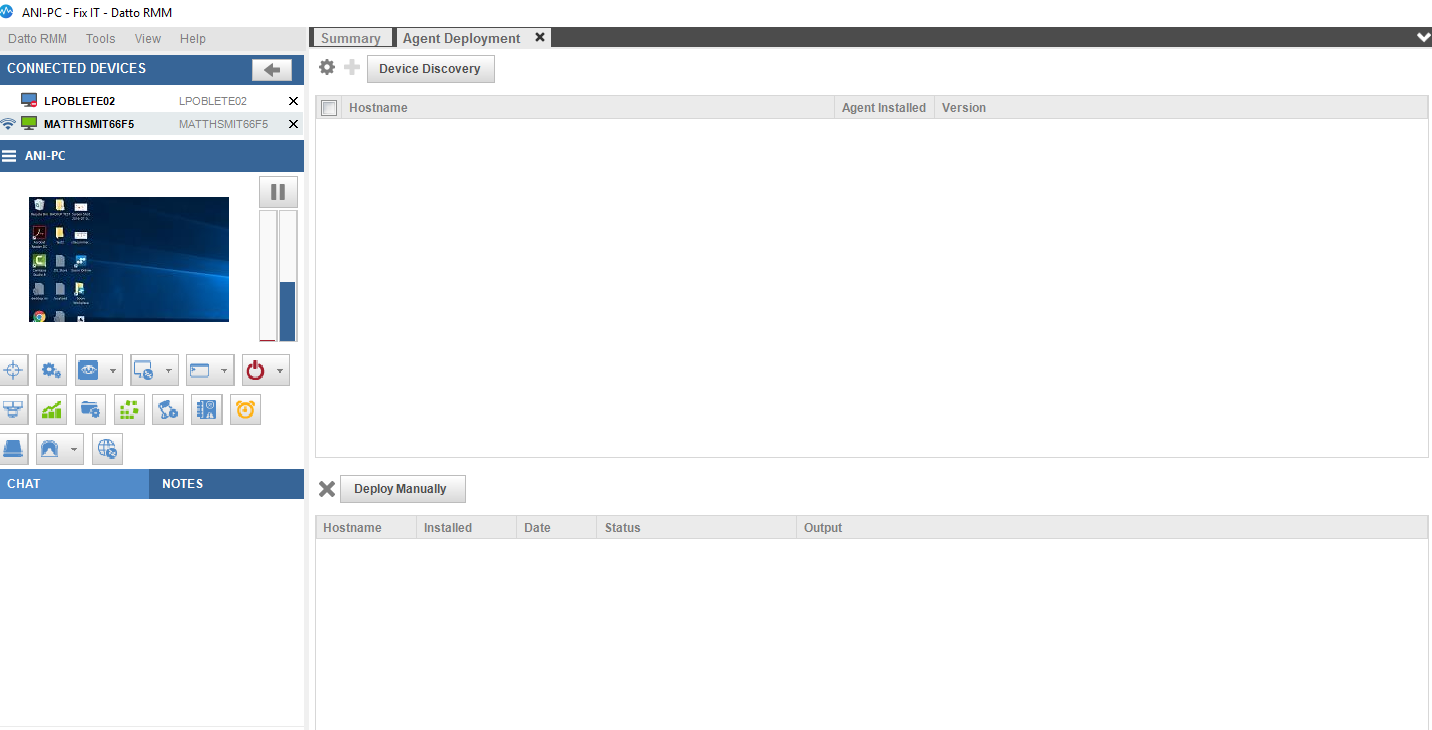This screenshot has width=1432, height=730.
Task: Expand the tunnel icon dropdown arrow
Action: 76,449
